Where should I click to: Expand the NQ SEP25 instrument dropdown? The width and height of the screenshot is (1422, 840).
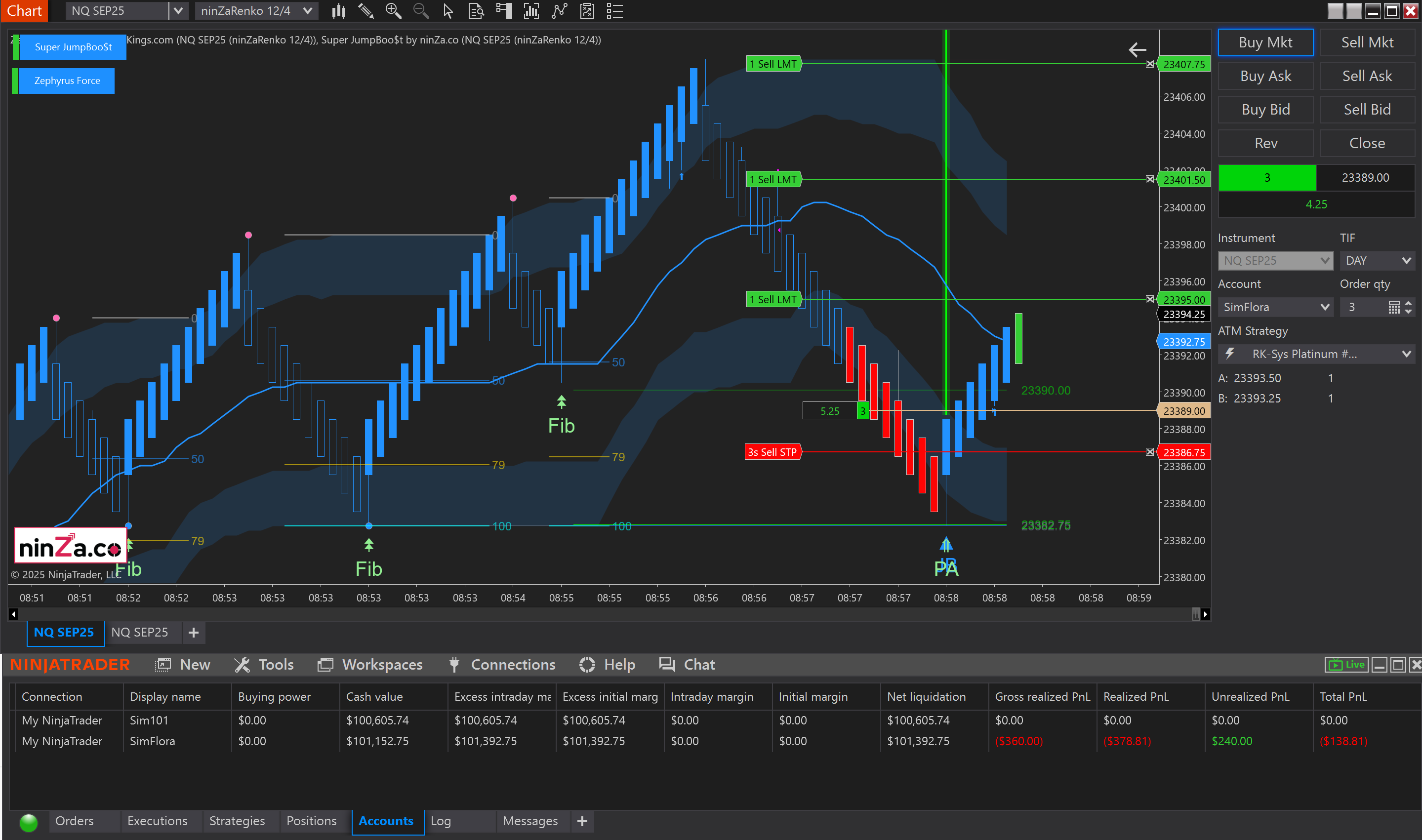pyautogui.click(x=178, y=11)
